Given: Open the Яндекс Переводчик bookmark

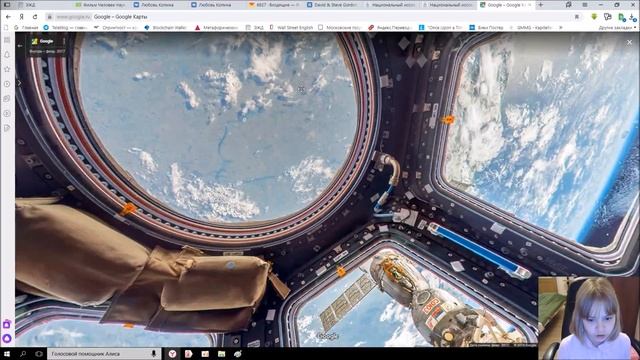Looking at the screenshot, I should coord(391,28).
